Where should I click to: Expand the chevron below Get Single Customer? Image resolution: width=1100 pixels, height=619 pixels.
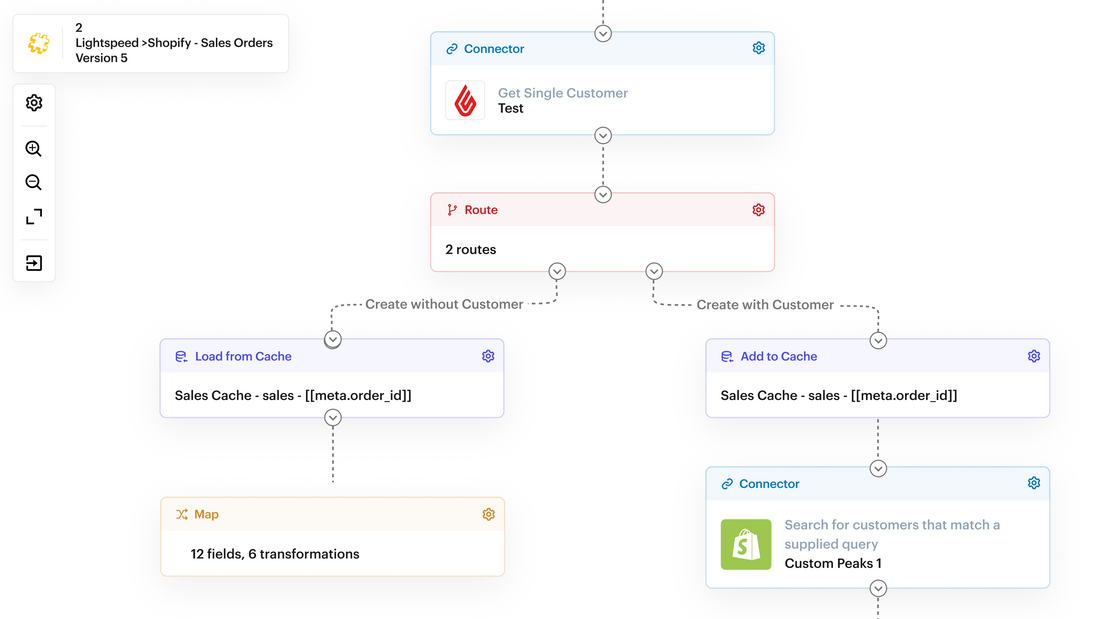click(603, 135)
